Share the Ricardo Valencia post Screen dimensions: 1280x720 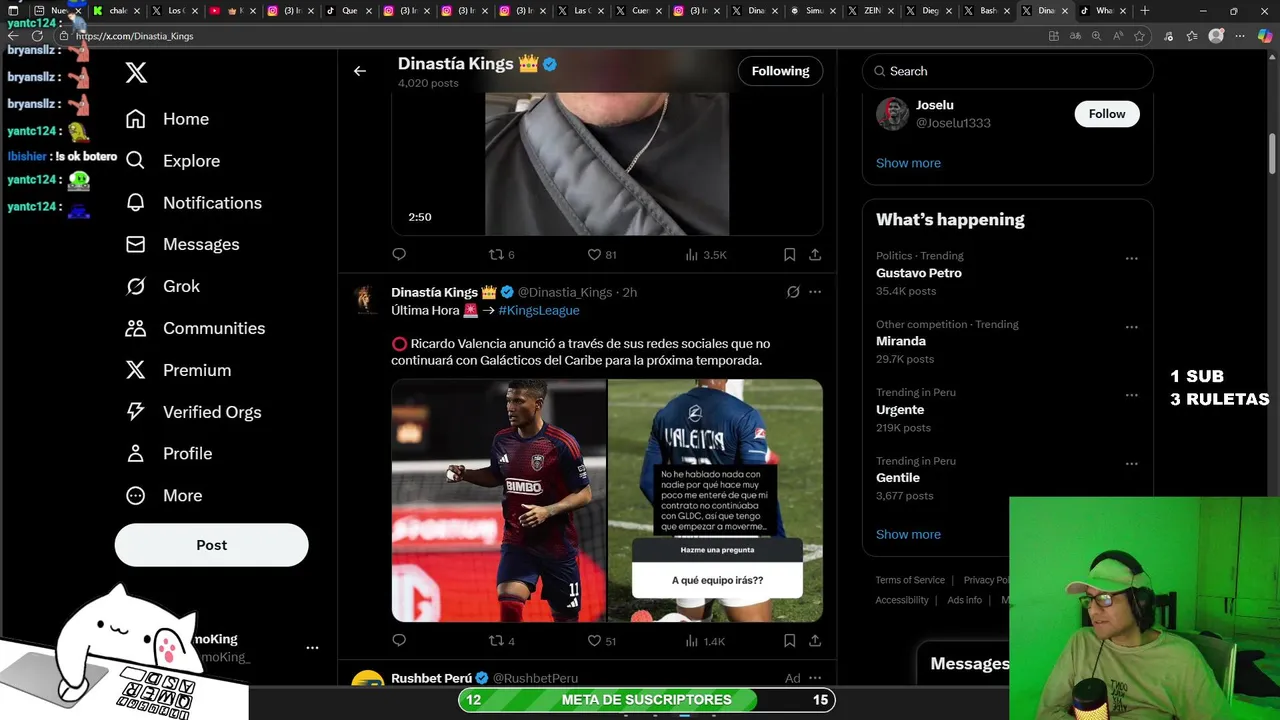point(815,641)
